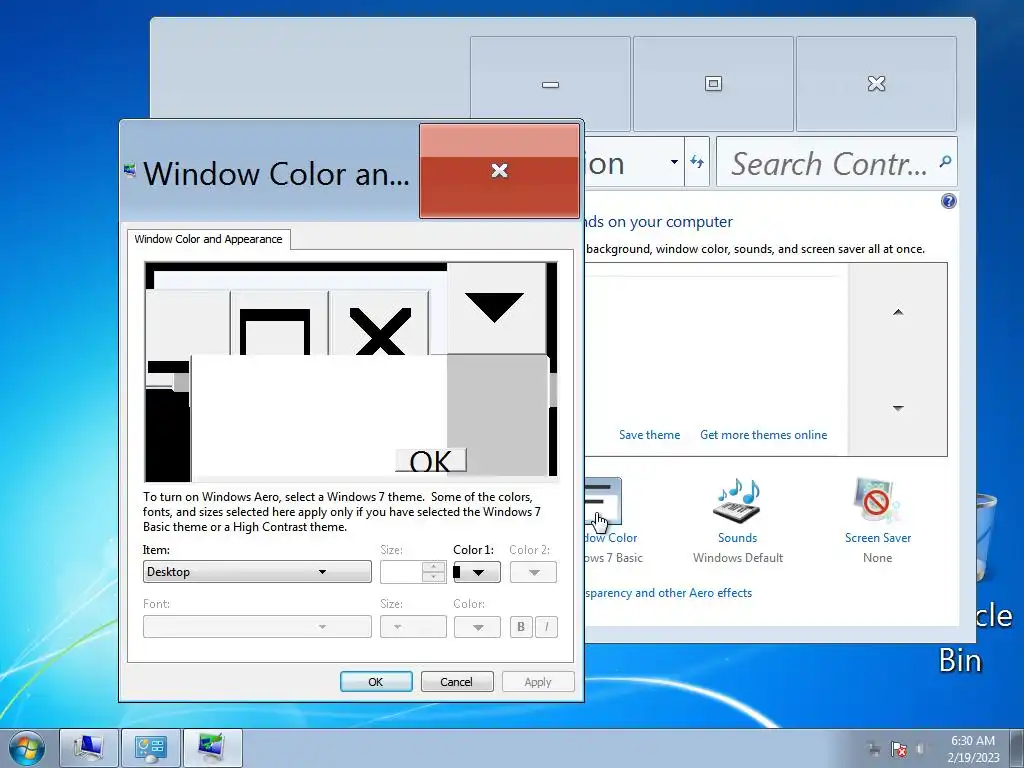Click address bar history dropdown arrow
1024x768 pixels.
click(x=674, y=161)
